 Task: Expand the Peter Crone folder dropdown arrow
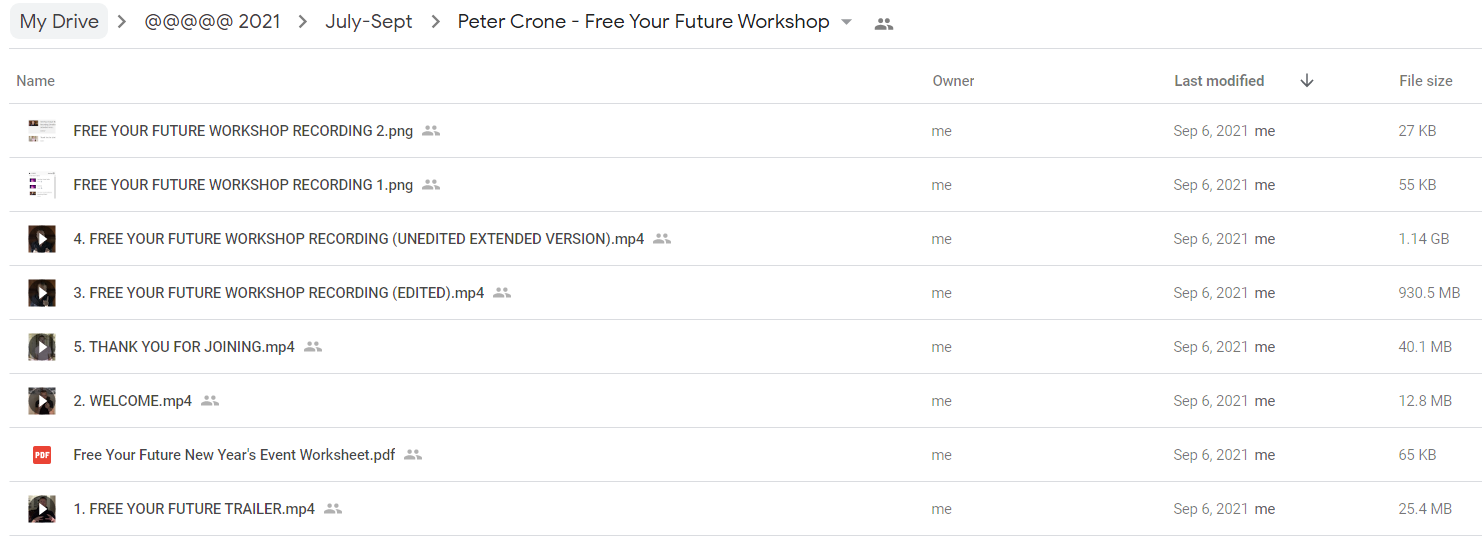click(x=847, y=22)
